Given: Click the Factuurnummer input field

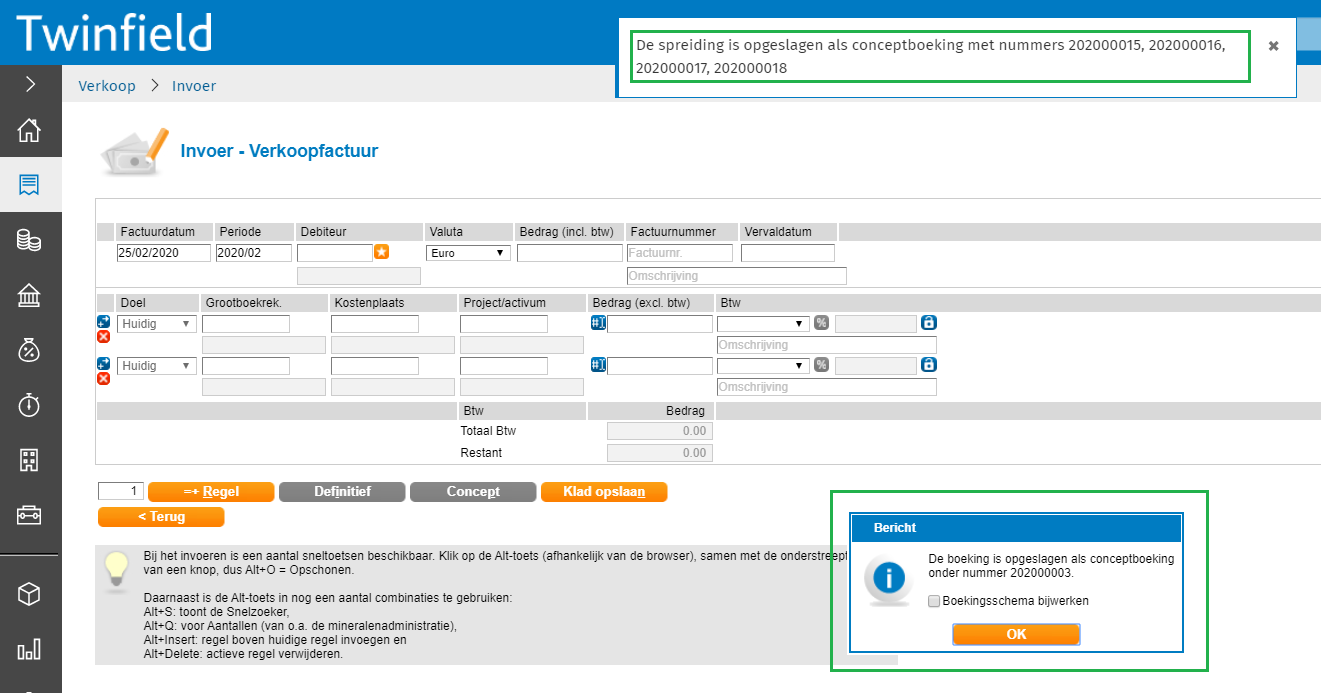Looking at the screenshot, I should (680, 253).
